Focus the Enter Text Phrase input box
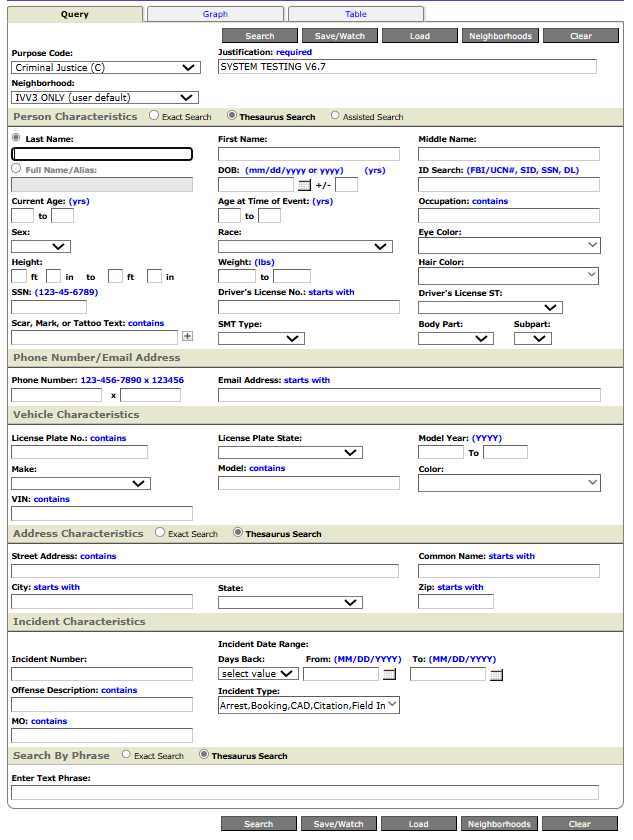Image resolution: width=633 pixels, height=840 pixels. (x=305, y=793)
